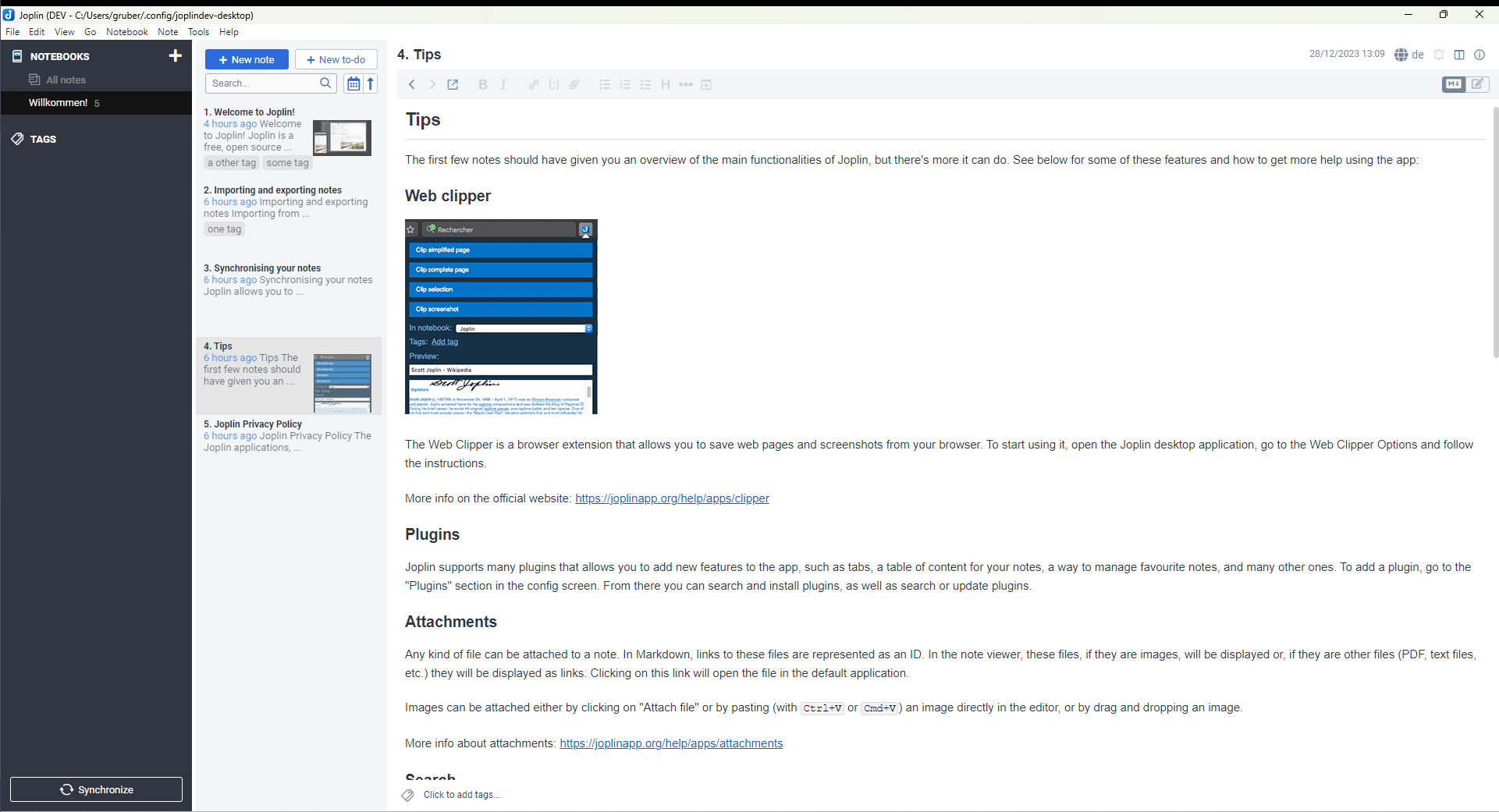Open note '5. Joplin Privacy Policy'
This screenshot has height=812, width=1499.
coord(288,452)
